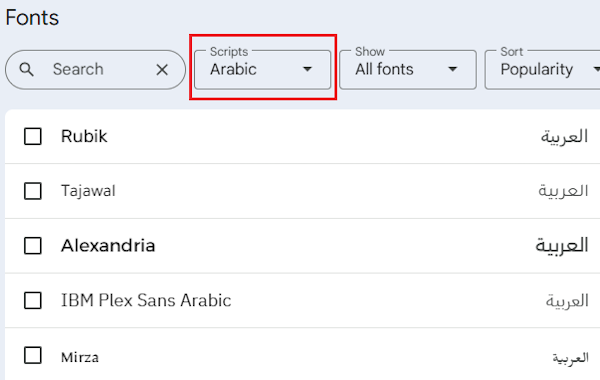The image size is (600, 380).
Task: Check the Rubik font checkbox
Action: click(33, 136)
